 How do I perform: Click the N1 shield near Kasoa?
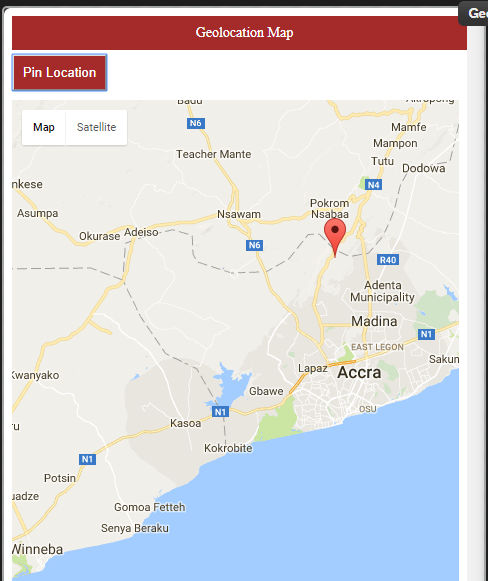coord(220,412)
